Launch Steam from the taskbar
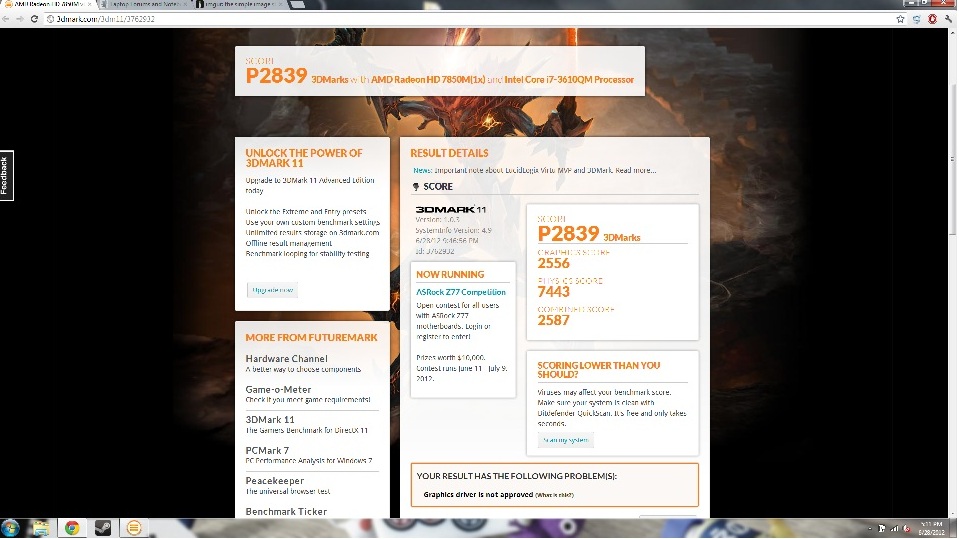 click(103, 527)
